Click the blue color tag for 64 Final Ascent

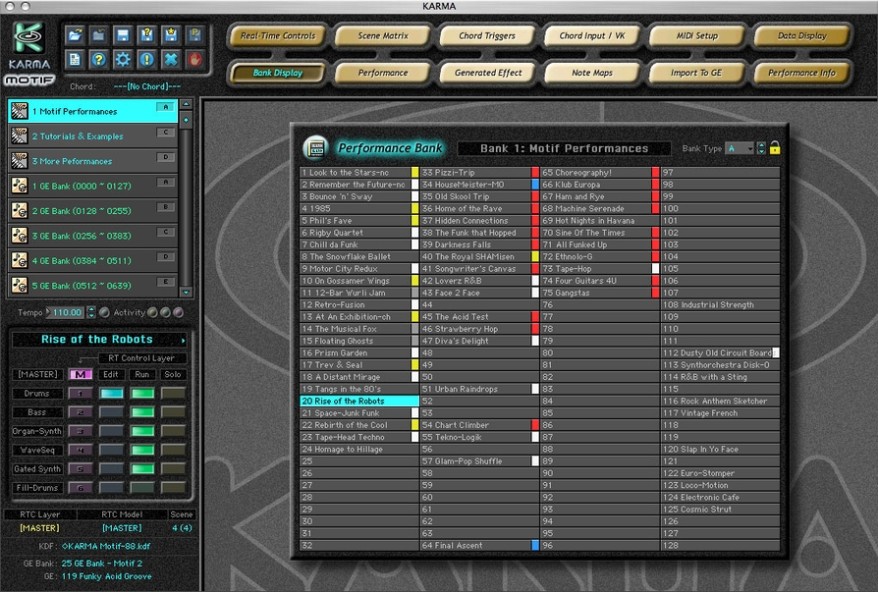pyautogui.click(x=535, y=546)
